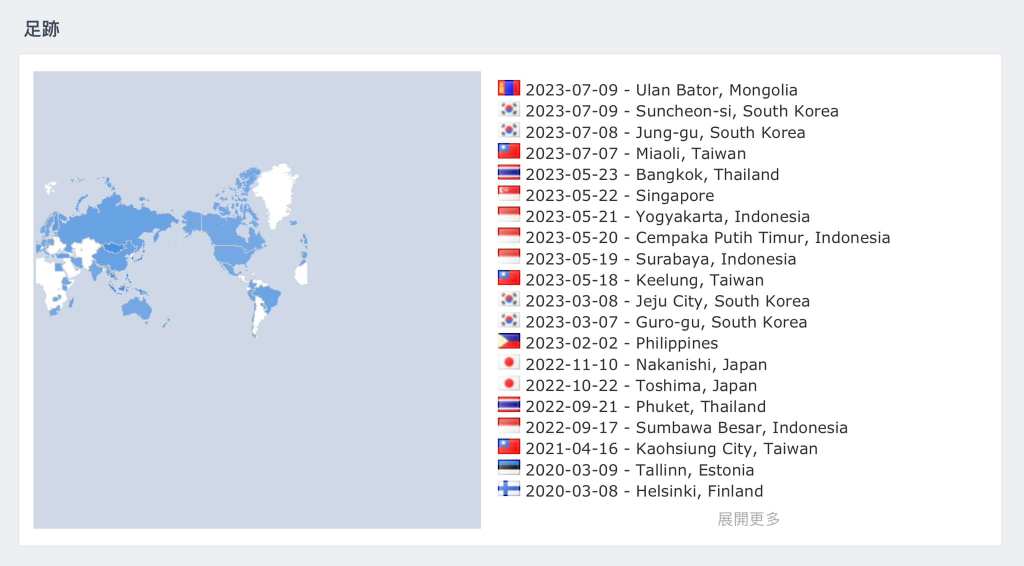Click the Finland flag beside Helsinki
The height and width of the screenshot is (566, 1024).
point(509,489)
